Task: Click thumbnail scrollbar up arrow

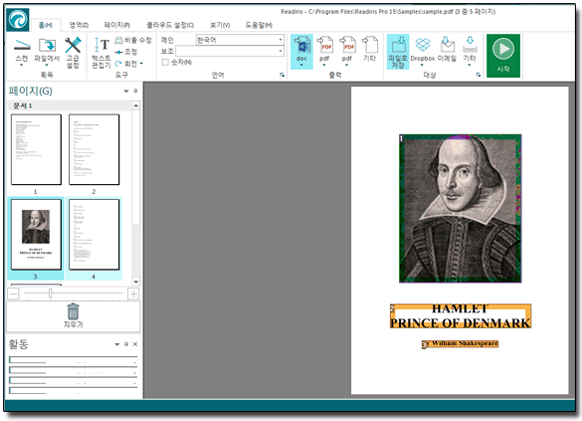Action: [136, 106]
